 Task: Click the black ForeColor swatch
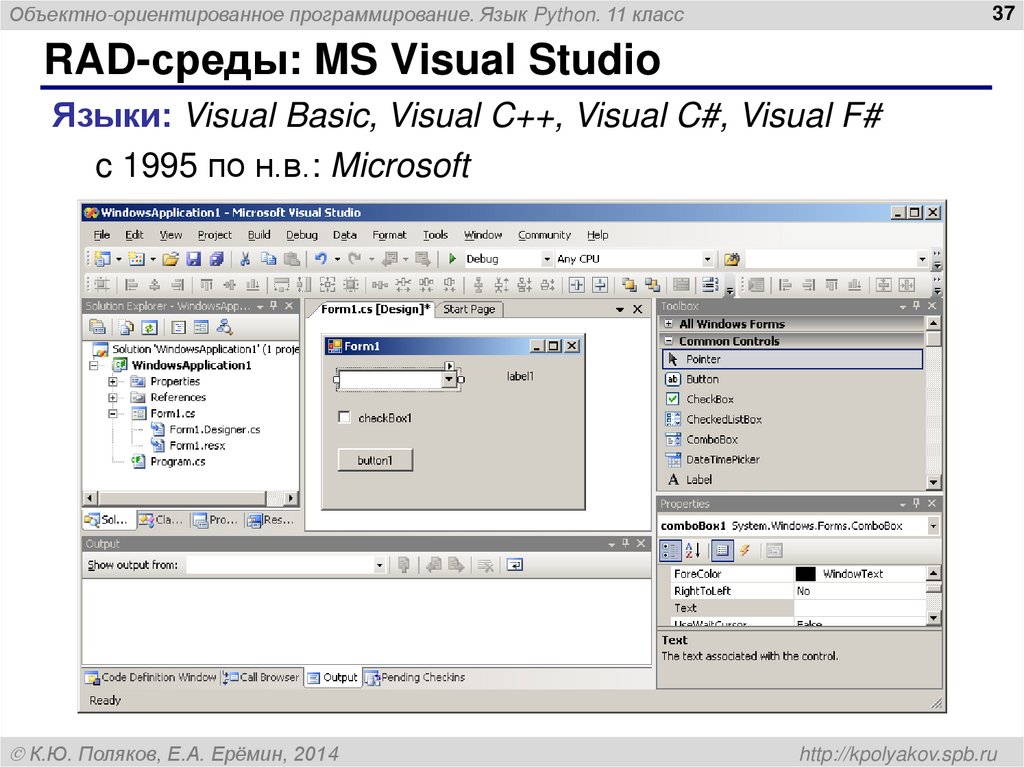[x=805, y=574]
